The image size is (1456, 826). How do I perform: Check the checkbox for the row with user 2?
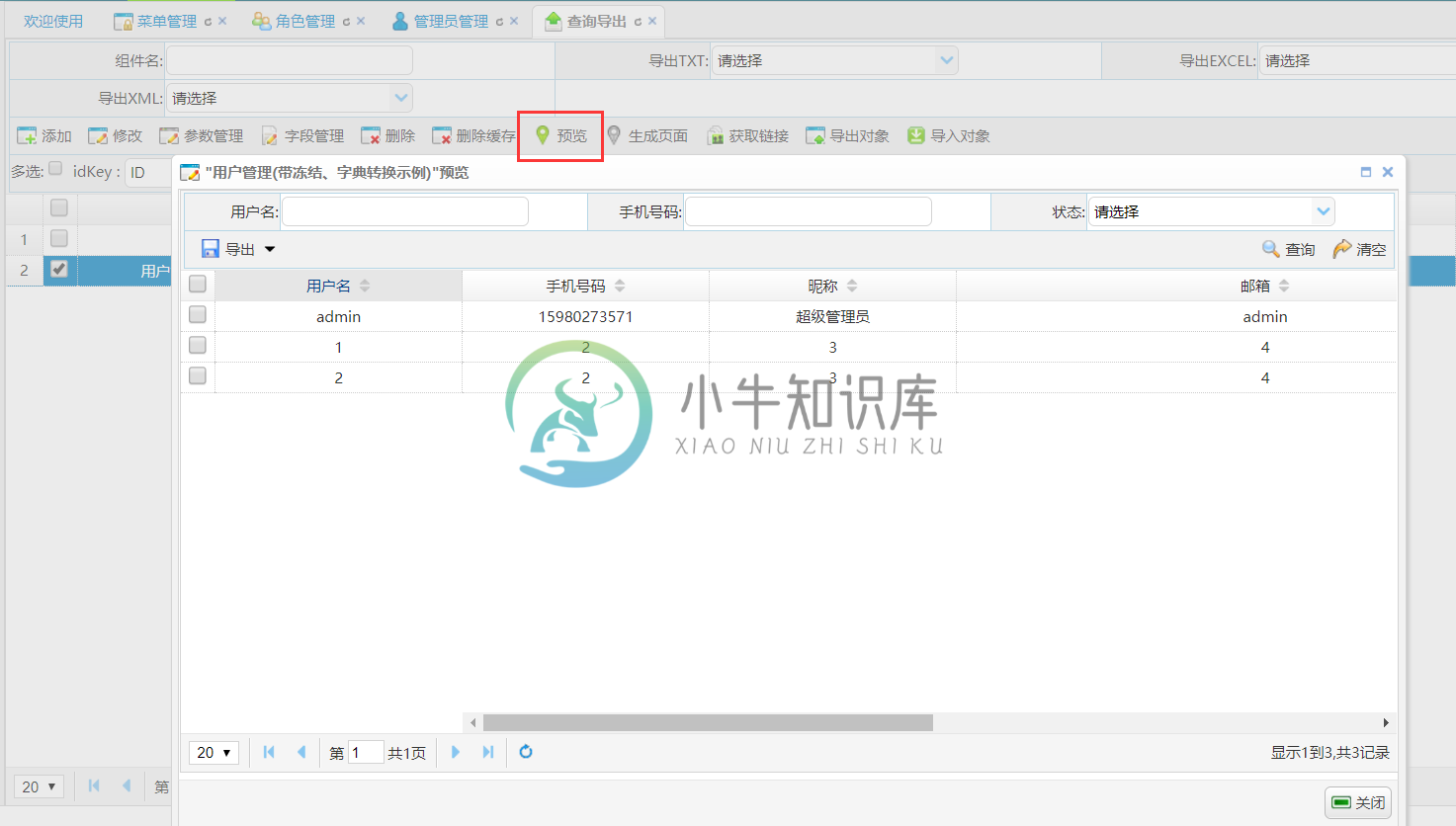198,376
